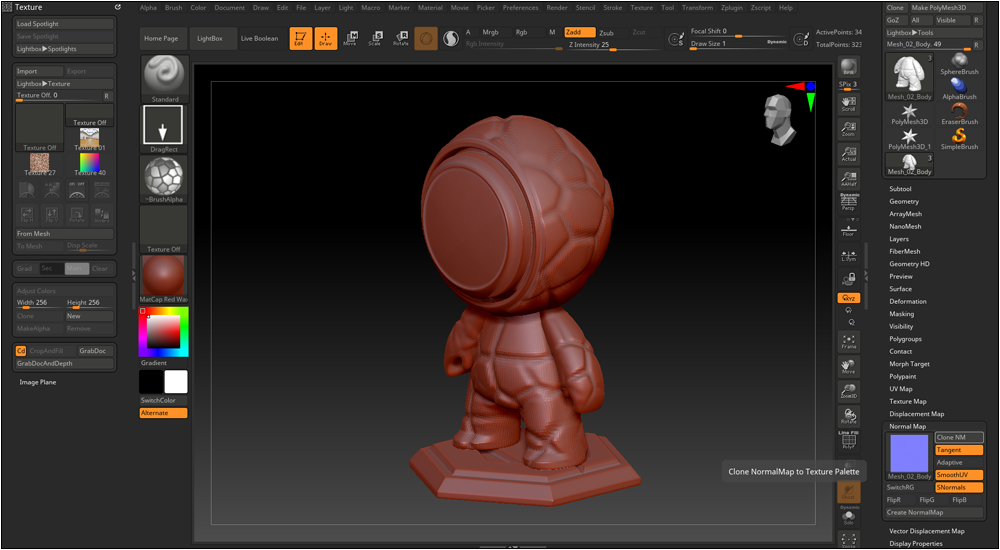Disable the Tangent normal map option
This screenshot has height=550, width=1000.
pyautogui.click(x=958, y=450)
